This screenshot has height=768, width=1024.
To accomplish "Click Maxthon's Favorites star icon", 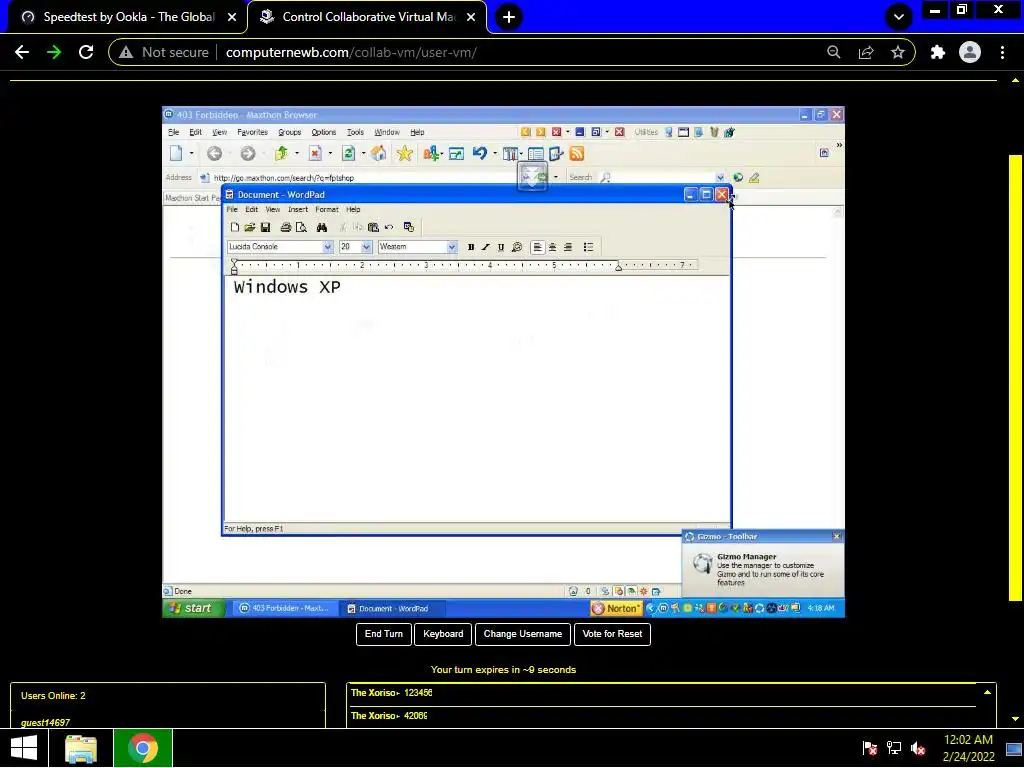I will click(x=404, y=153).
